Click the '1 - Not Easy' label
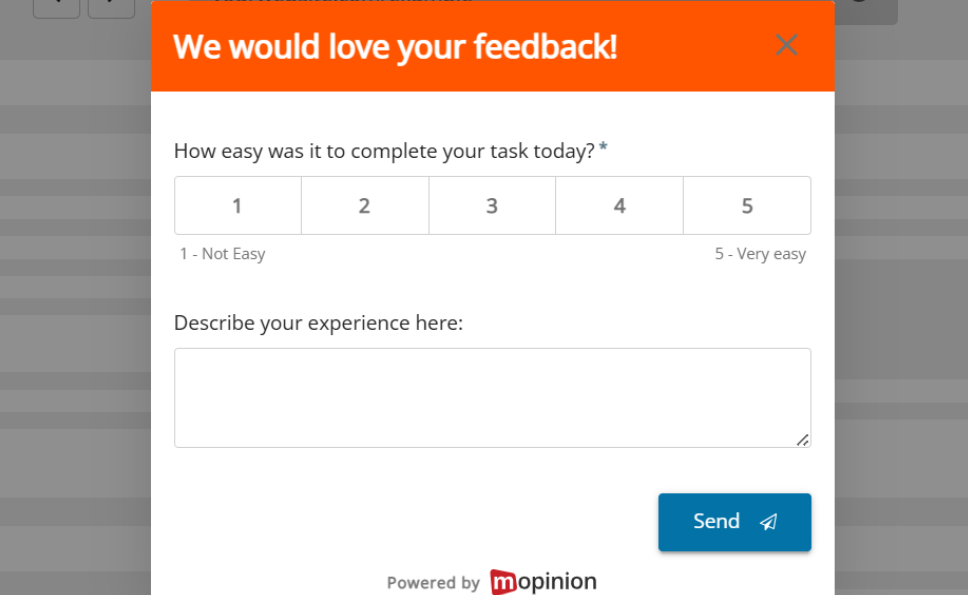The width and height of the screenshot is (968, 595). (222, 253)
